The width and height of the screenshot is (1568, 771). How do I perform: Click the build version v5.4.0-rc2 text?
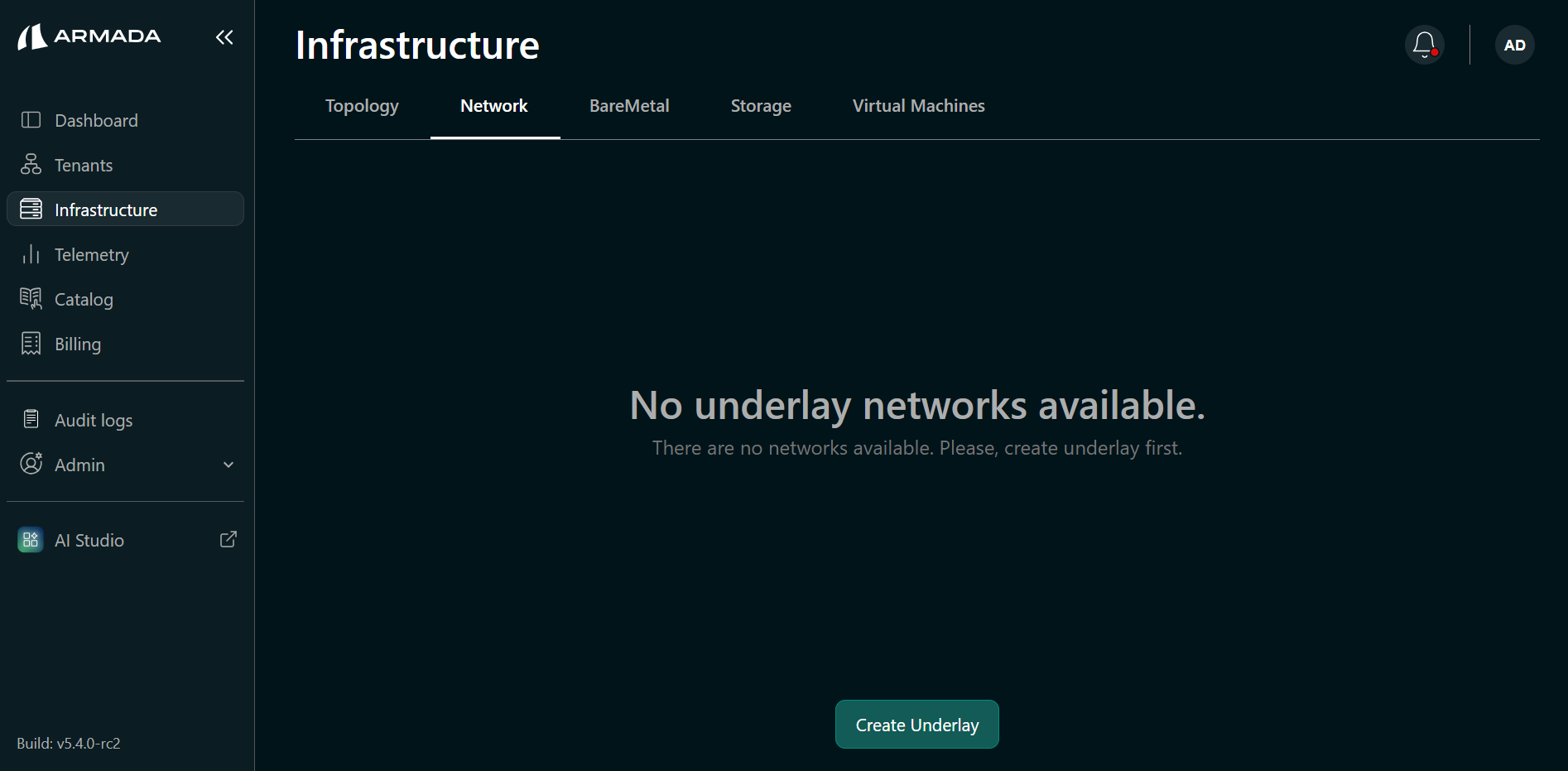tap(69, 743)
